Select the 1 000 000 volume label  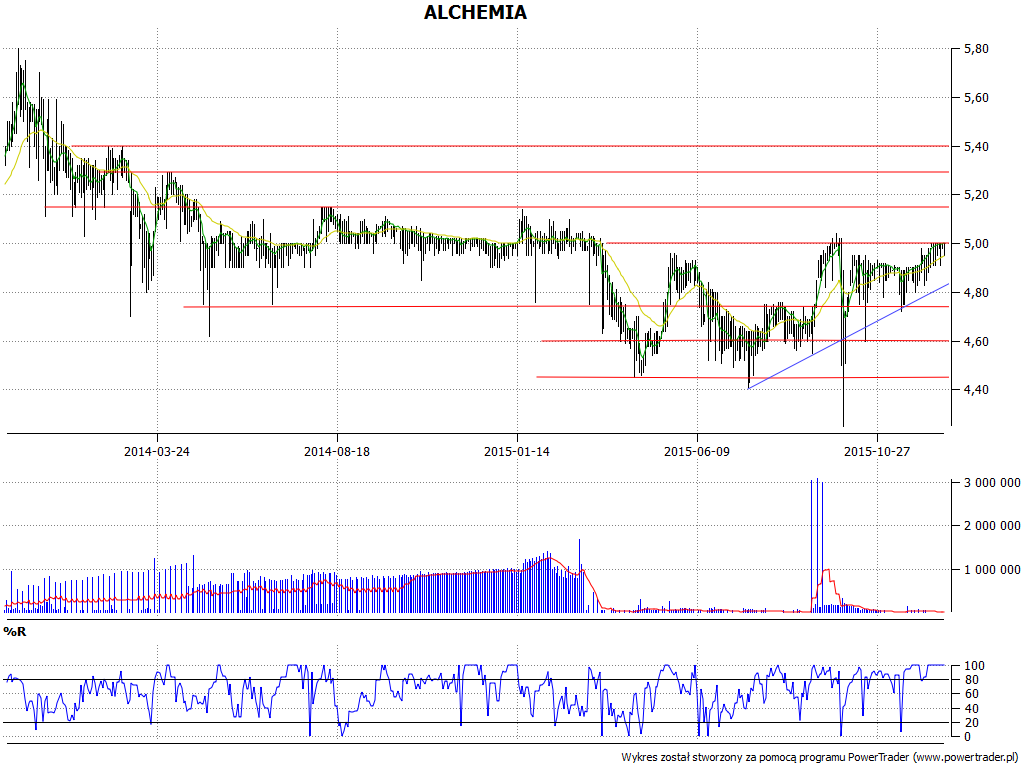(992, 570)
